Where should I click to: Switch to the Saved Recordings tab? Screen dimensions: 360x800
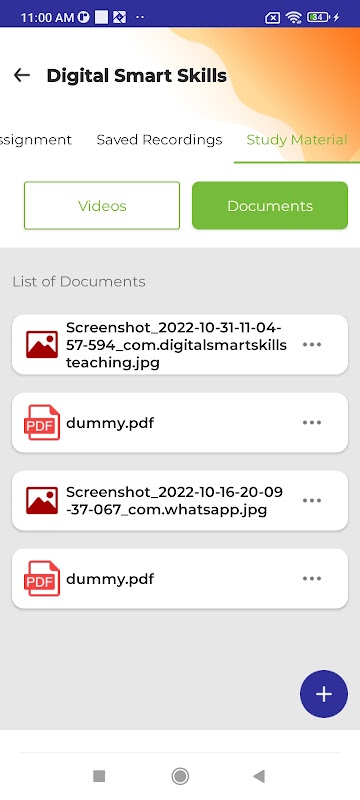[159, 139]
